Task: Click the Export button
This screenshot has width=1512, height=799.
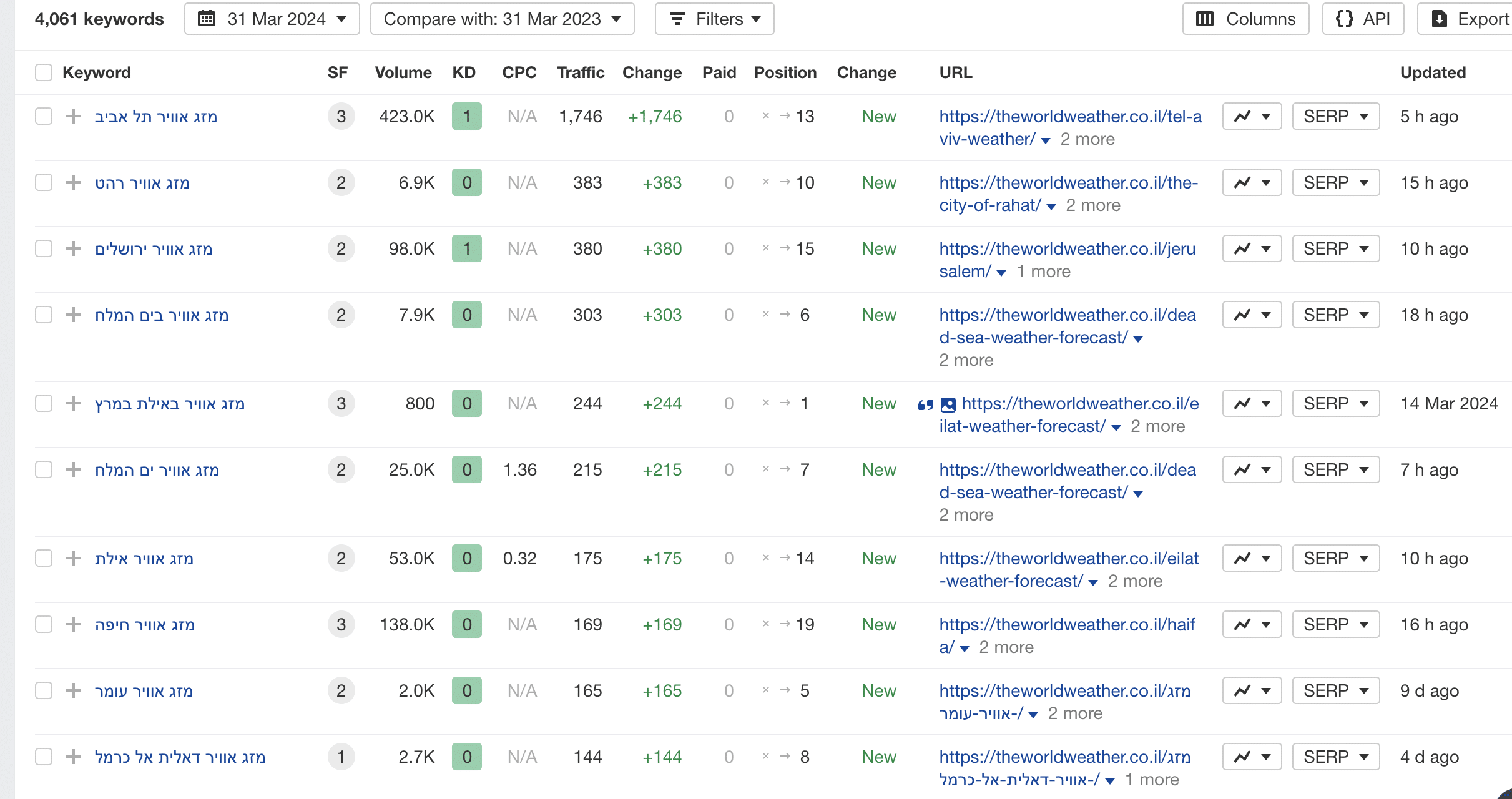Action: point(1465,19)
